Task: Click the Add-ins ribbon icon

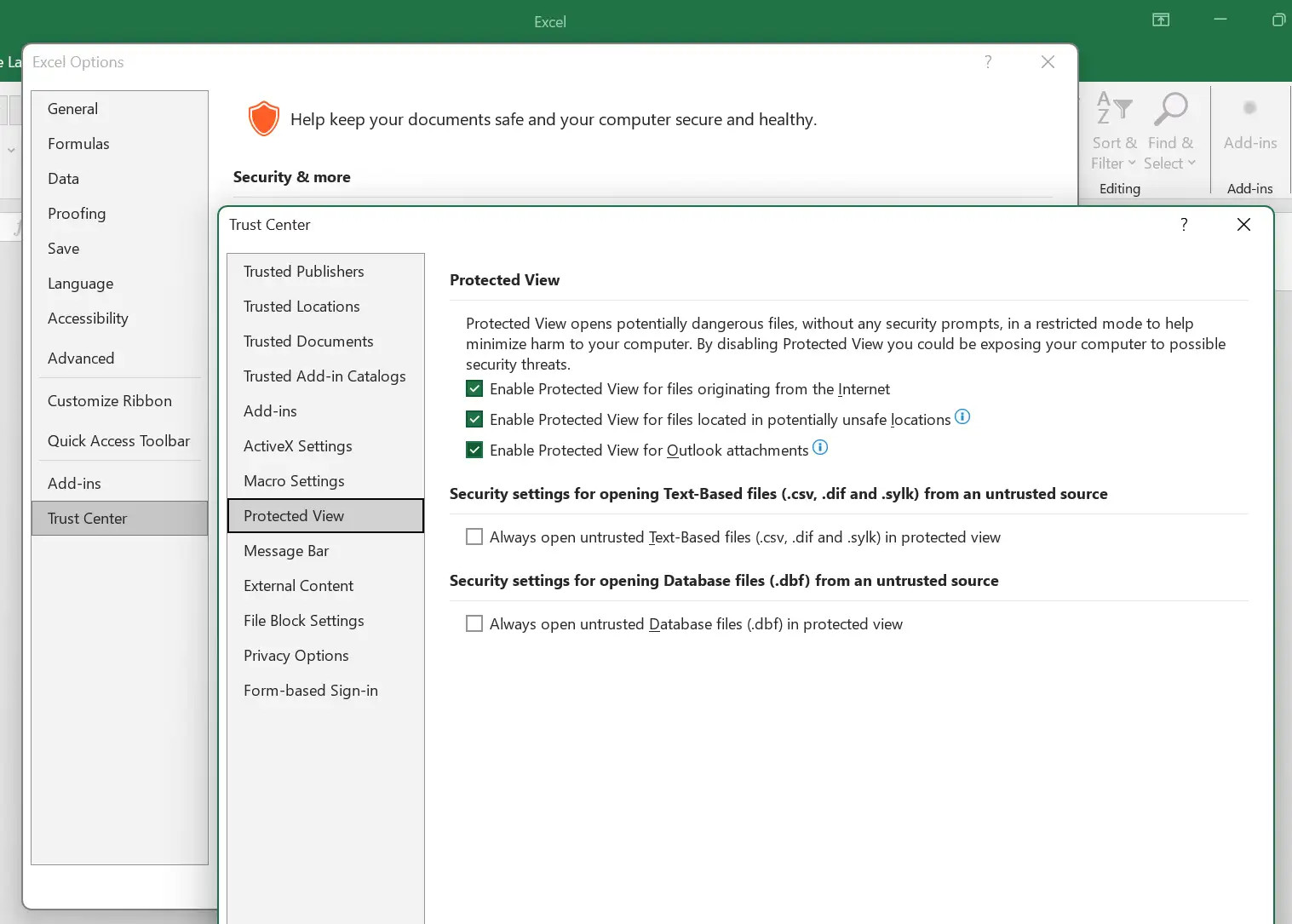Action: 1249,109
